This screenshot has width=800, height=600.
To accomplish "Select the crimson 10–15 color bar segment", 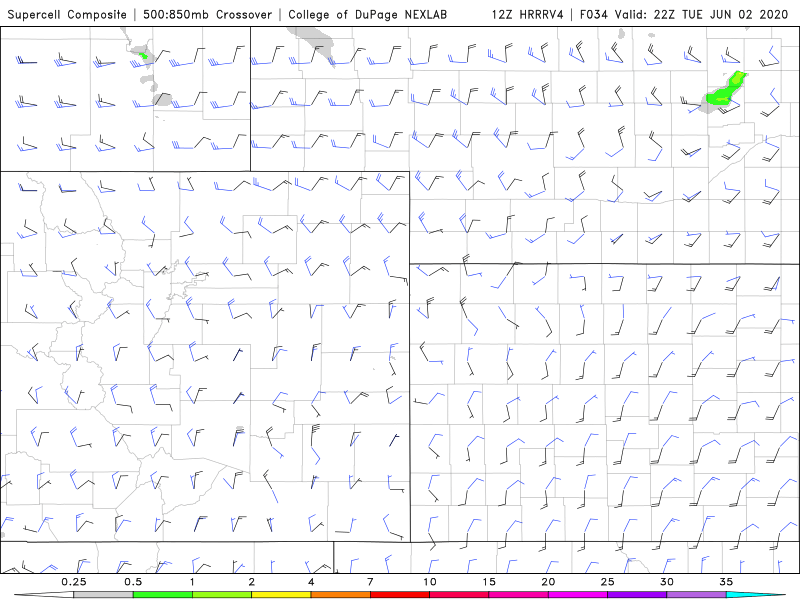I will [459, 595].
